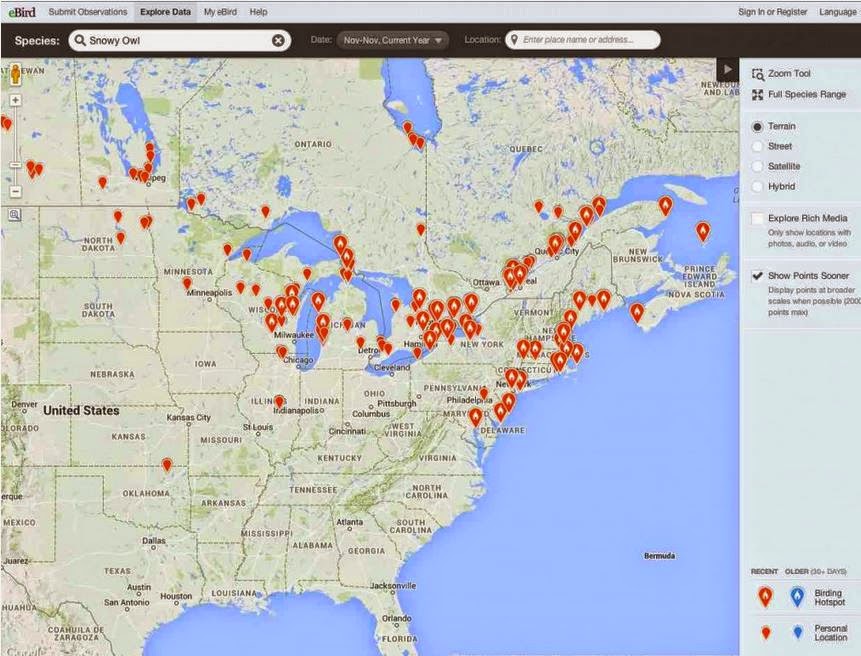Click the eBird logo
This screenshot has width=861, height=656.
click(x=23, y=11)
